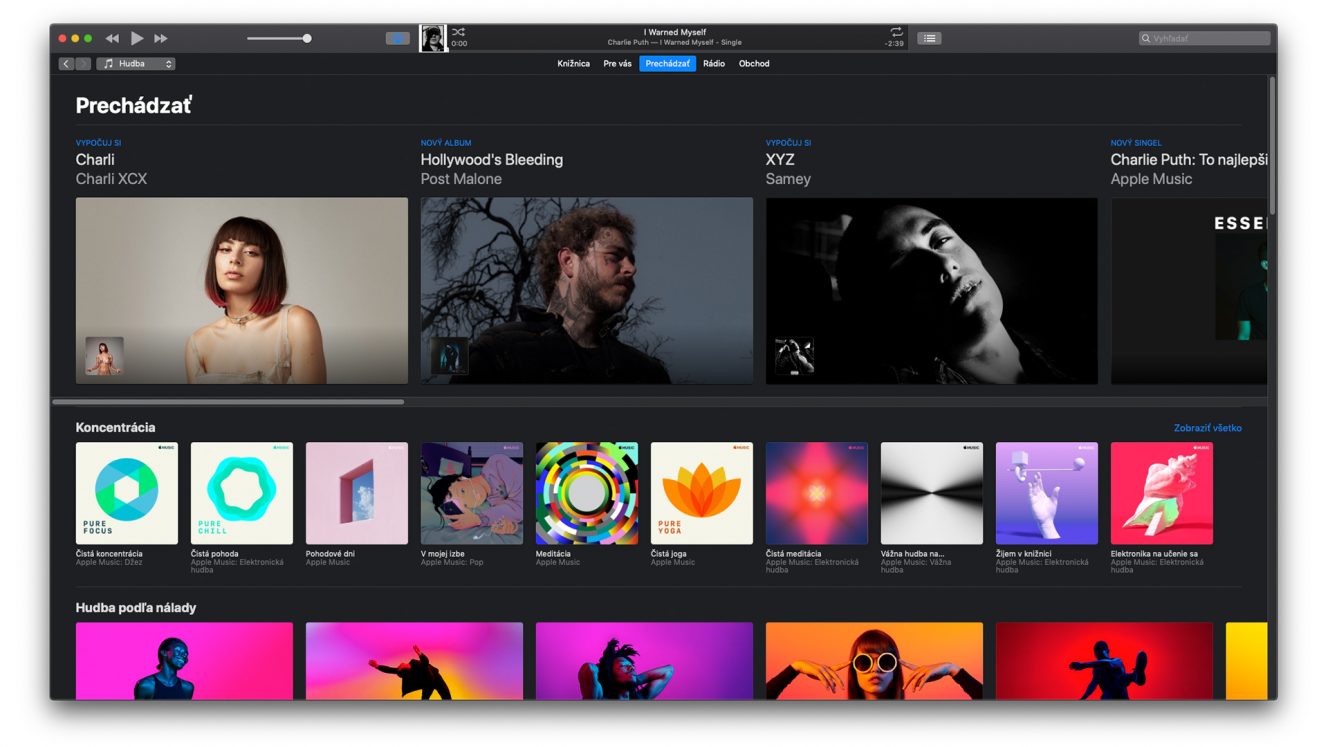Viewport: 1328px width, 747px height.
Task: Adjust the volume slider knob
Action: [x=307, y=38]
